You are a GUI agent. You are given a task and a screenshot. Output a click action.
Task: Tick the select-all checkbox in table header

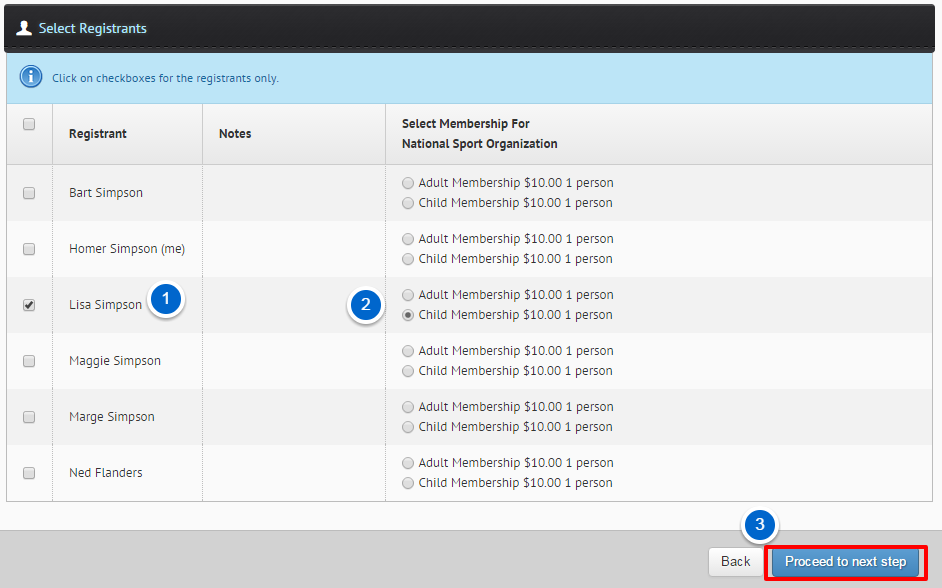29,124
